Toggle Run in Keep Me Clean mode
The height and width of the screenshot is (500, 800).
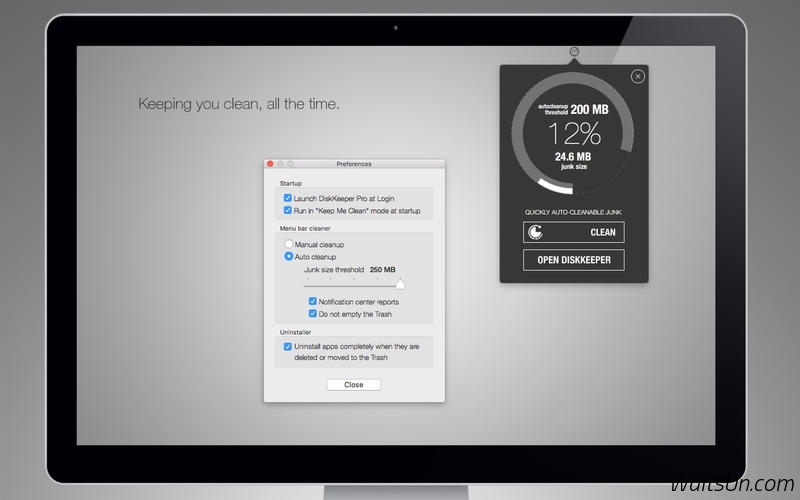coord(288,210)
